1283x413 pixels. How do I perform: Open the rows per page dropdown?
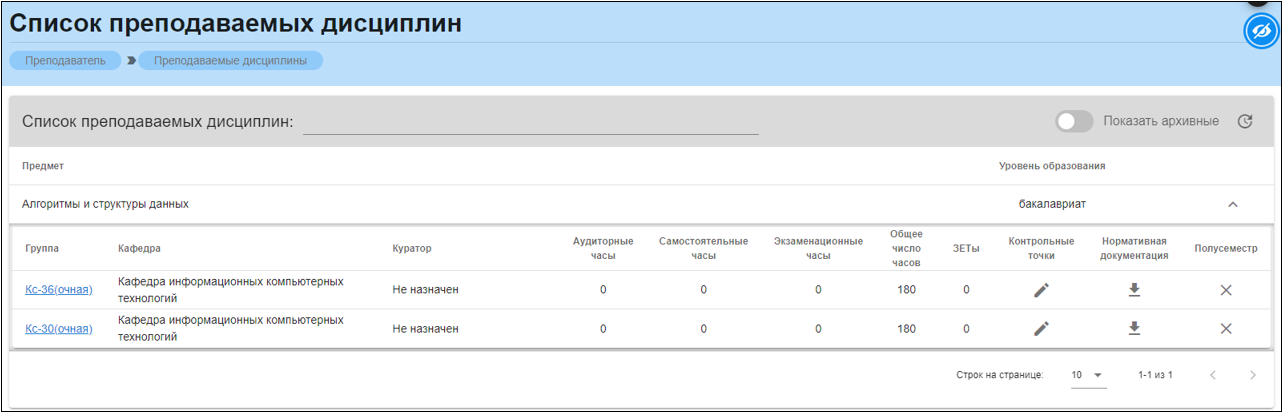[1087, 375]
